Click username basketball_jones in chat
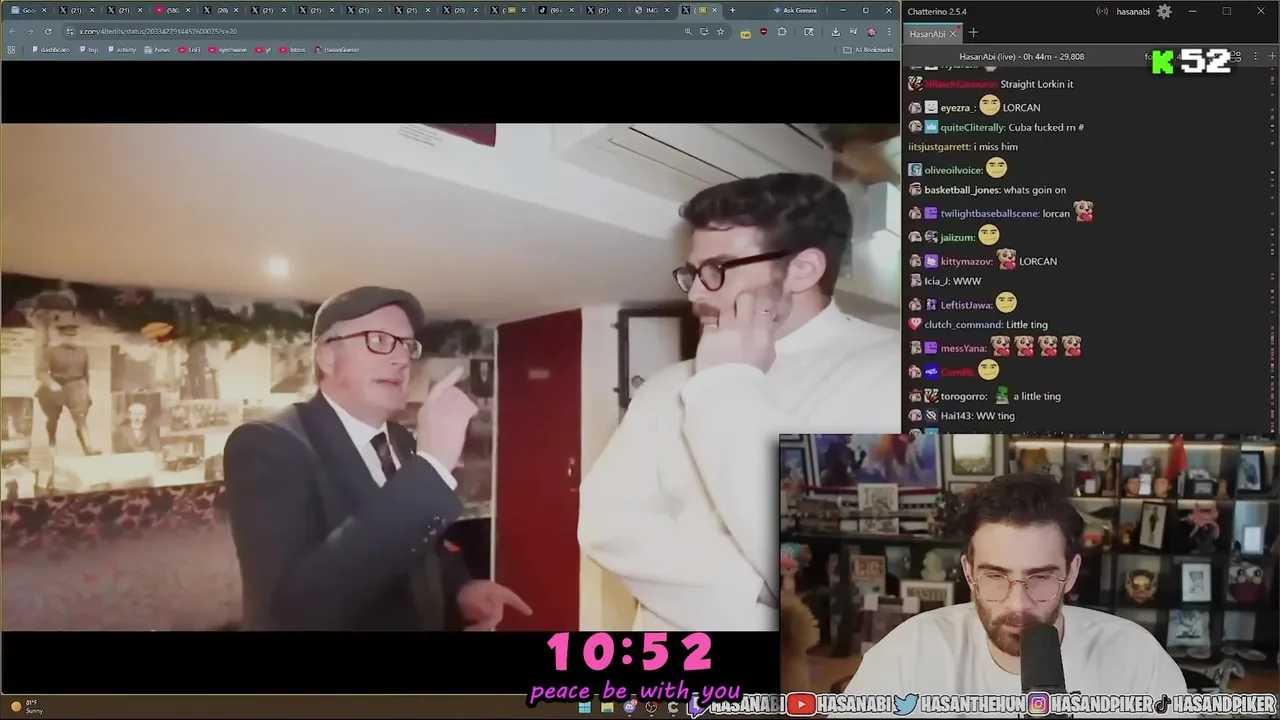 (961, 190)
